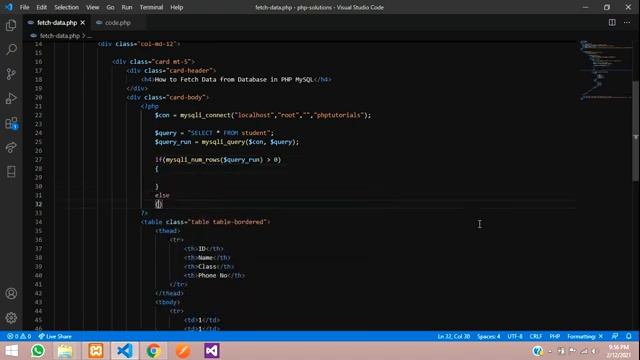Open the Explorer view in activity bar

(11, 25)
